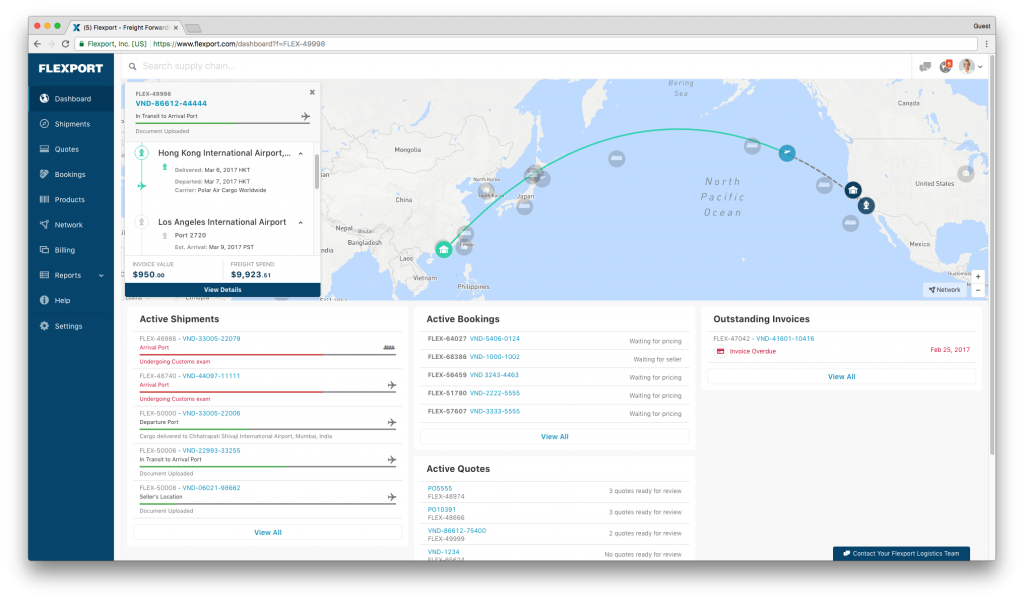Click airplane icon on FLEX-50006 row
1024x601 pixels.
tap(392, 460)
